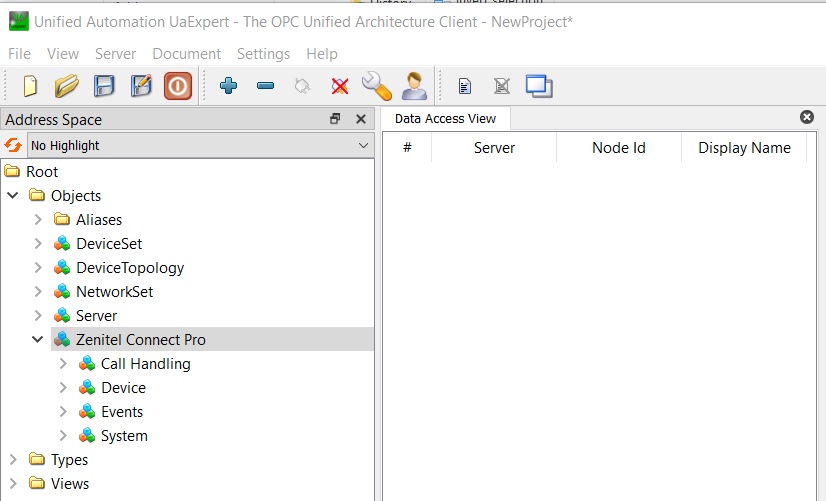Save the project with floppy icon

tap(104, 86)
